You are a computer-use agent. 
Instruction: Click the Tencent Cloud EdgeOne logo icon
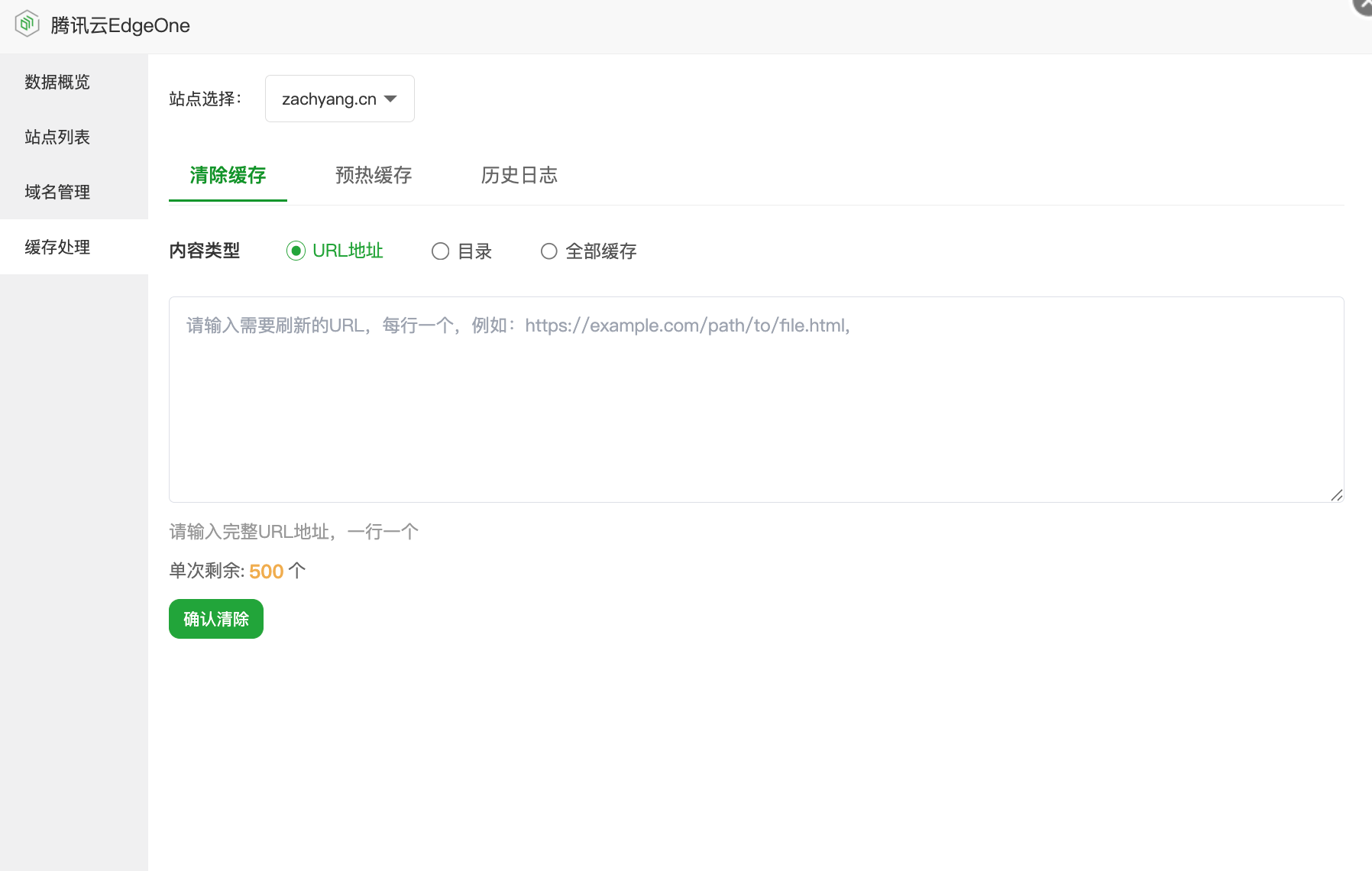click(x=28, y=24)
